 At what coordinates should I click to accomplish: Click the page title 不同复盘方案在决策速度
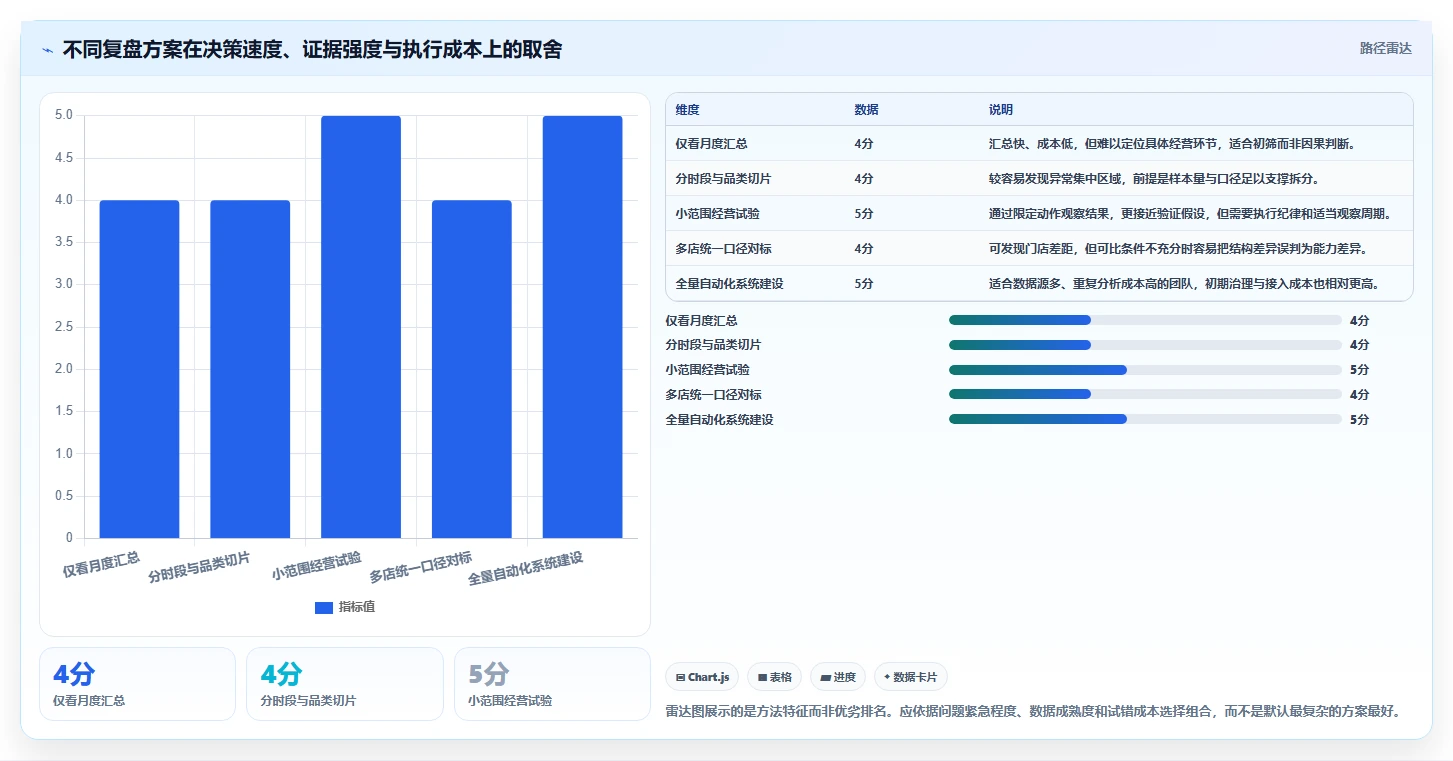(x=312, y=50)
